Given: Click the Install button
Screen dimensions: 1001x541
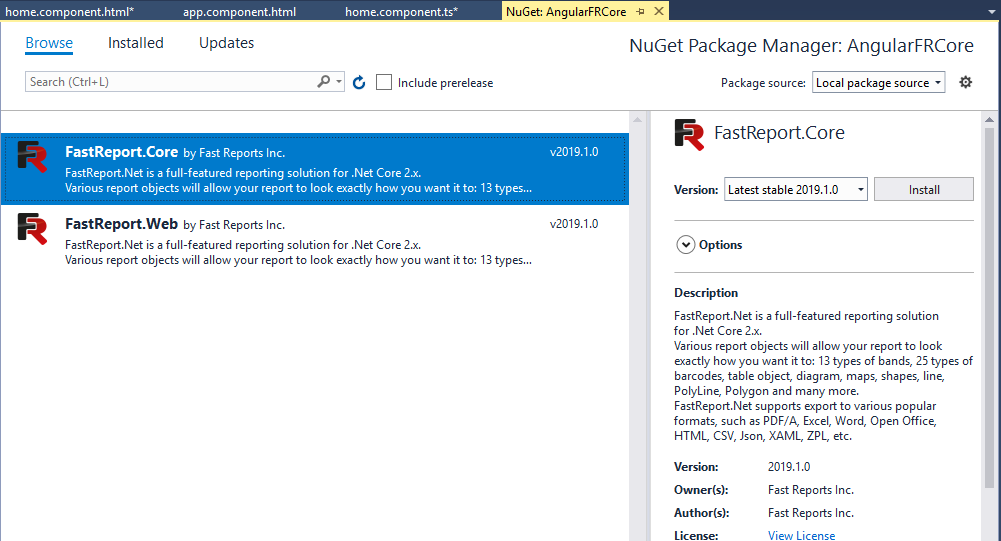Looking at the screenshot, I should coord(923,189).
